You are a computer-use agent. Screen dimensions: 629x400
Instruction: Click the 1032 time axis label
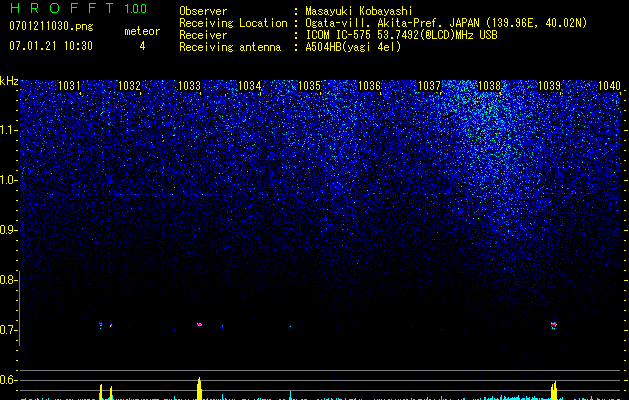point(129,85)
